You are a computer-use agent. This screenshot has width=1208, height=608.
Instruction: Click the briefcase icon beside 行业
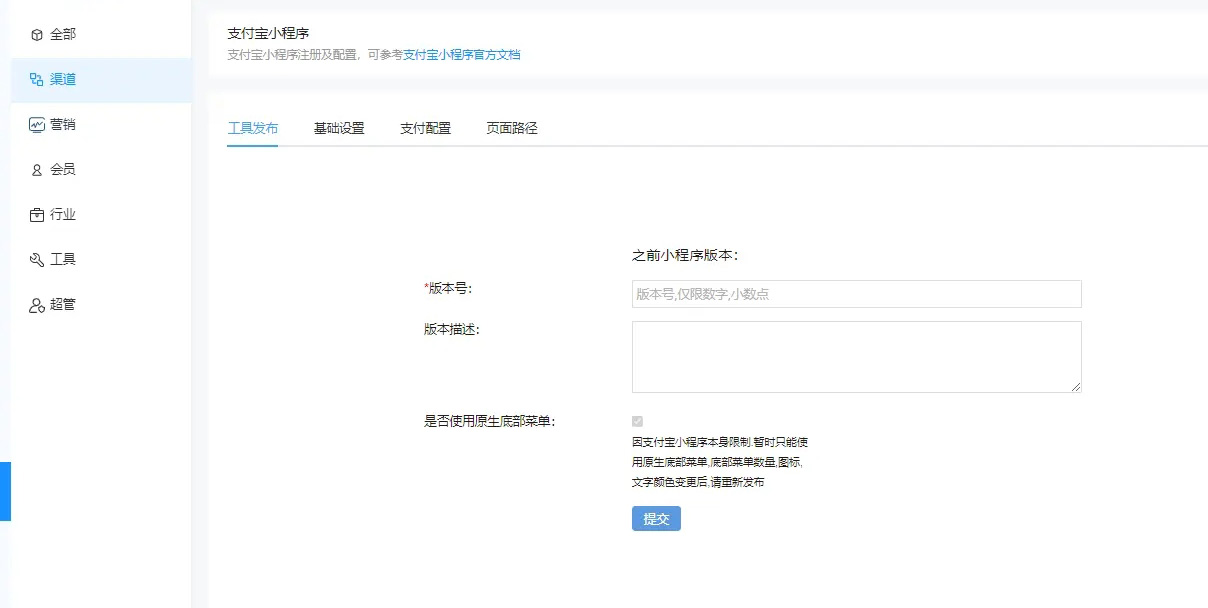(37, 215)
